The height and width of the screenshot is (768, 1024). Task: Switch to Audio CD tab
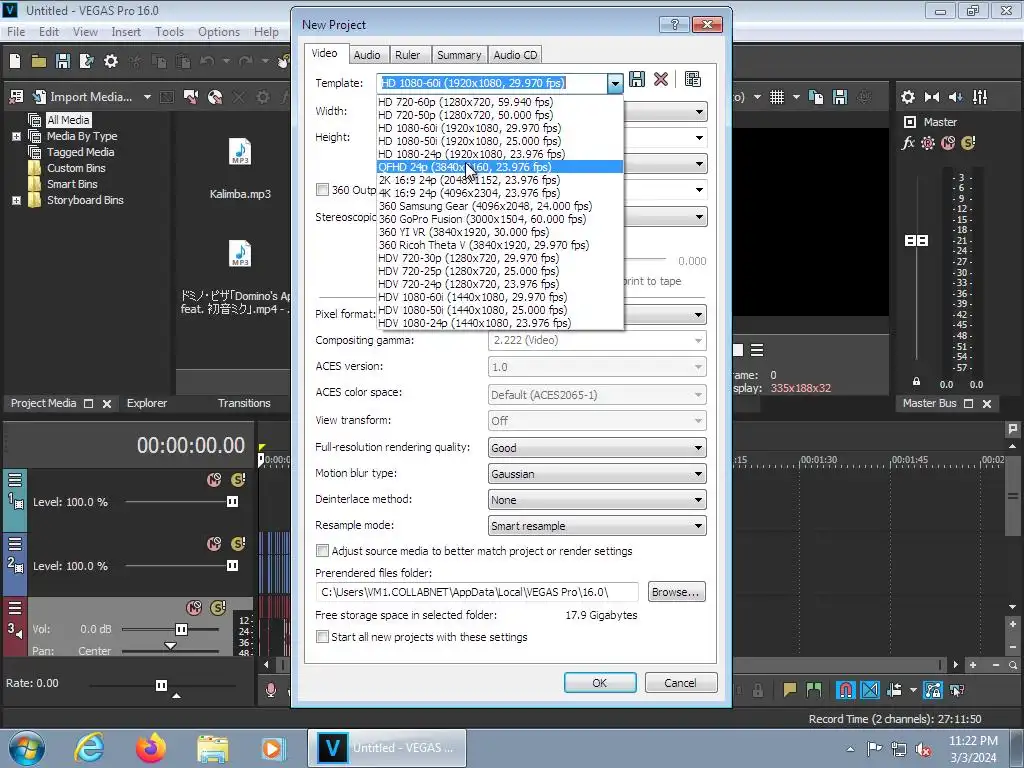click(x=515, y=55)
